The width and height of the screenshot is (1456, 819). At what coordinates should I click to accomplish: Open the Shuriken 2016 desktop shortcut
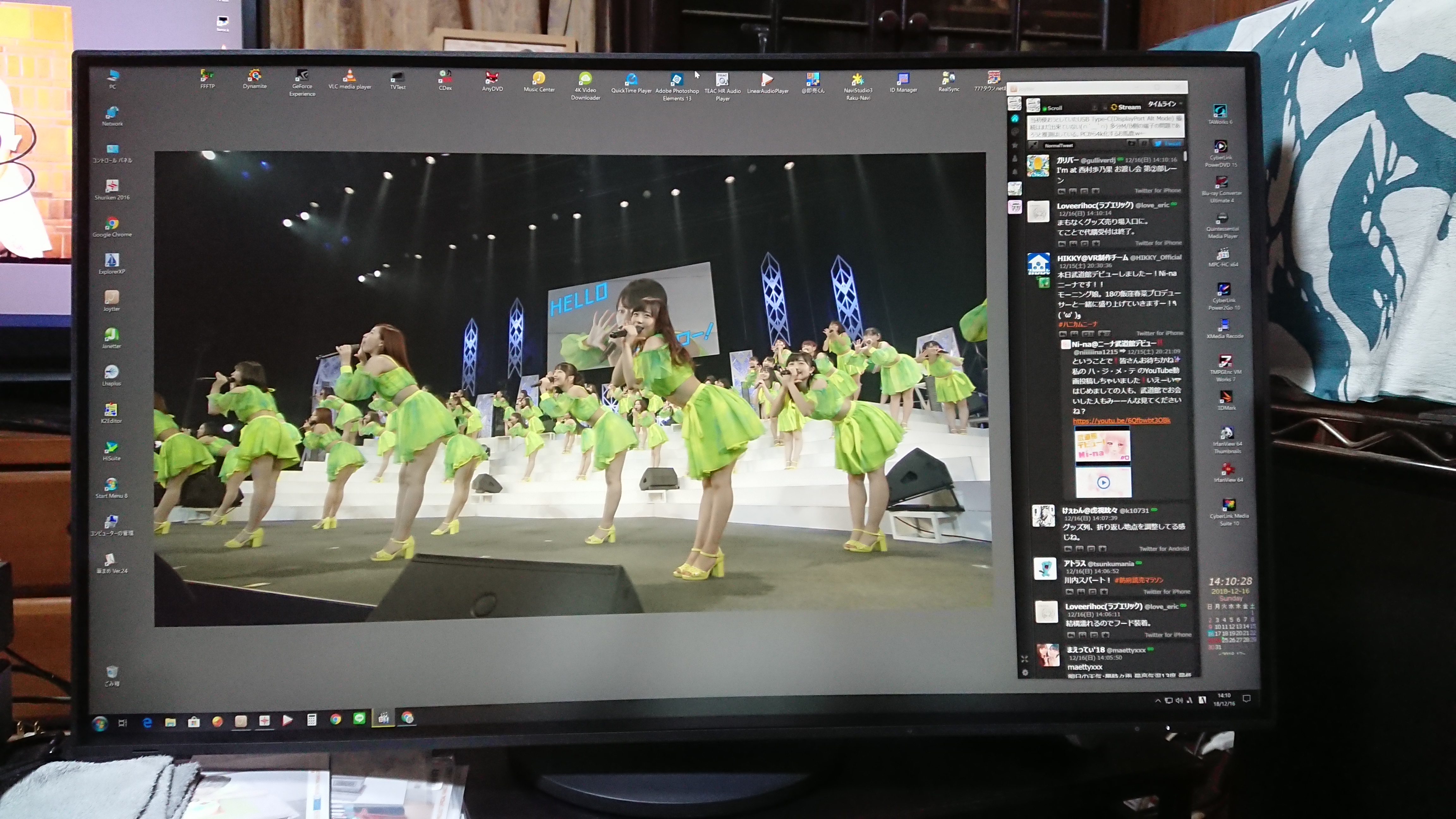click(x=112, y=189)
